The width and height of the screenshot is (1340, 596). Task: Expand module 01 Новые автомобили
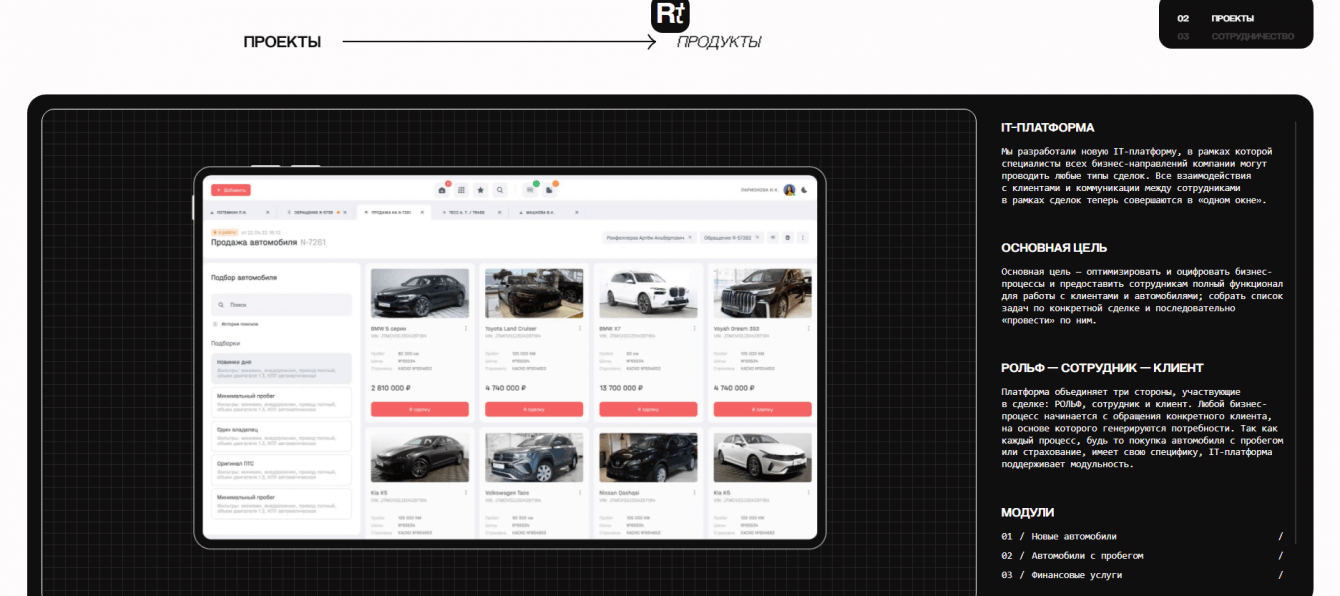1142,537
